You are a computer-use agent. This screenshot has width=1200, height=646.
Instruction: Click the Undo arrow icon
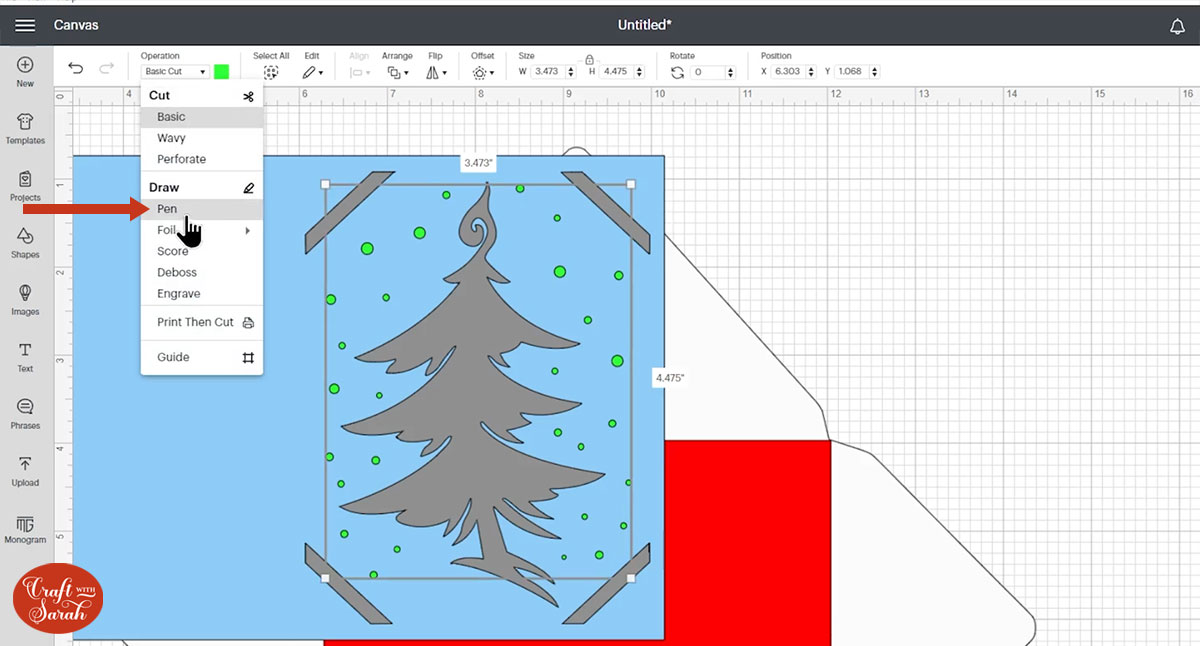[75, 68]
